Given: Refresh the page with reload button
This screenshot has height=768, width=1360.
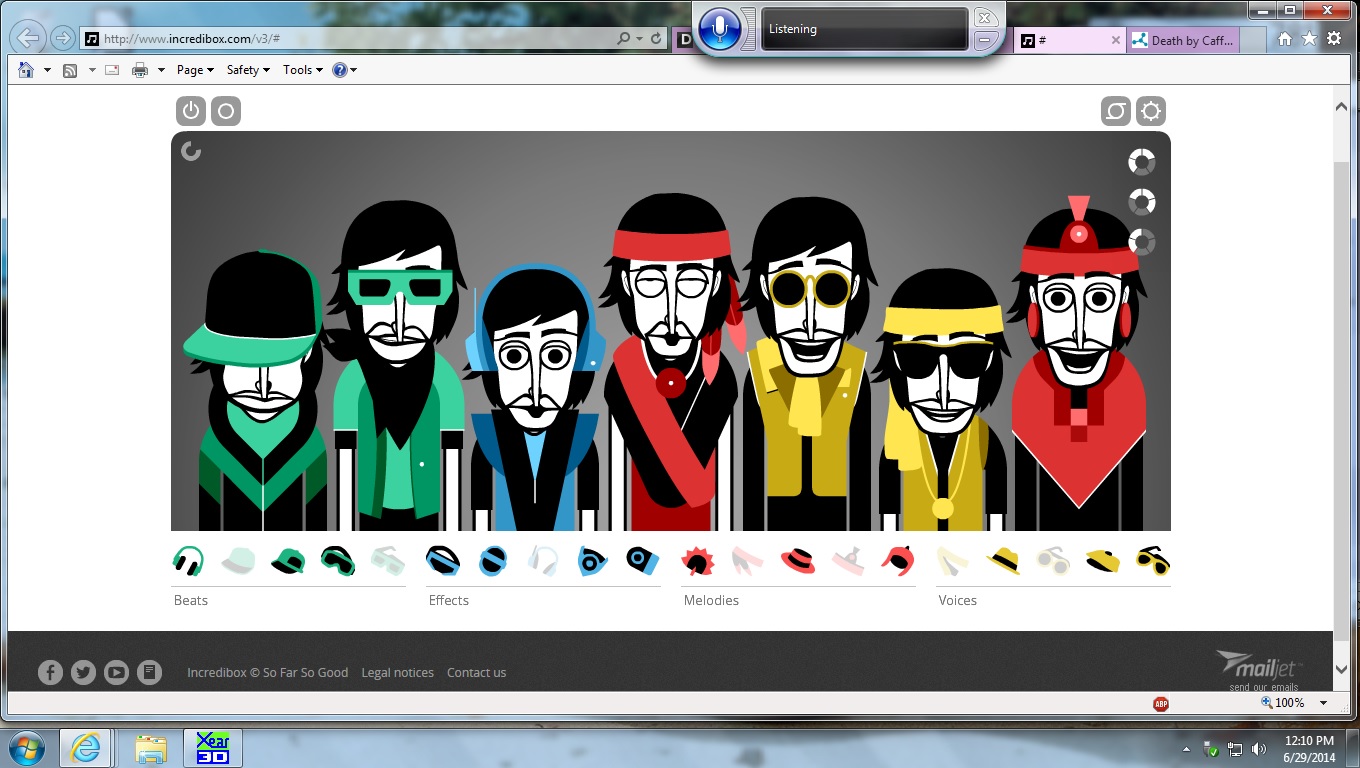Looking at the screenshot, I should click(x=656, y=39).
